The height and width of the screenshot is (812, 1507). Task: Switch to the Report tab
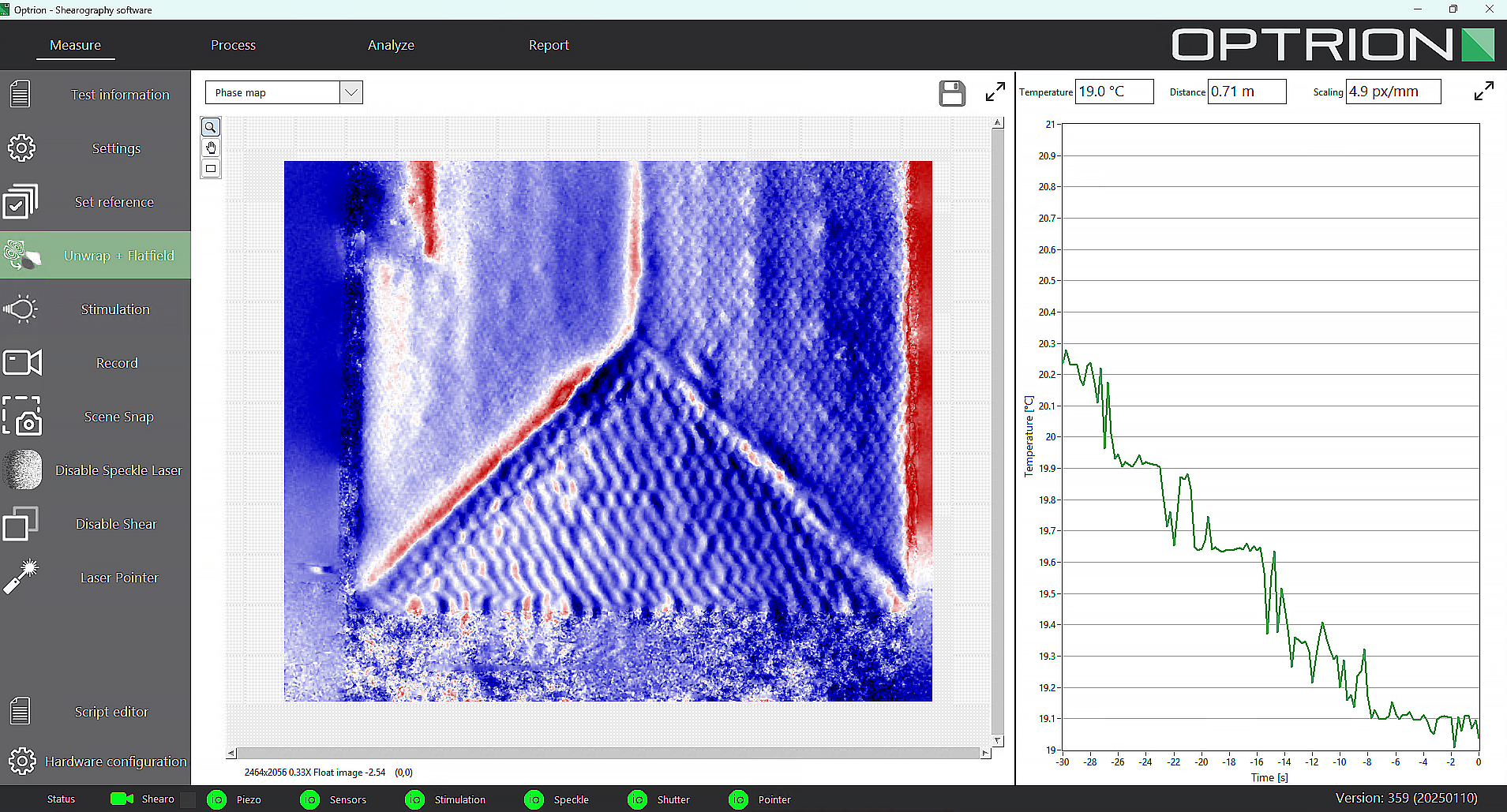549,45
